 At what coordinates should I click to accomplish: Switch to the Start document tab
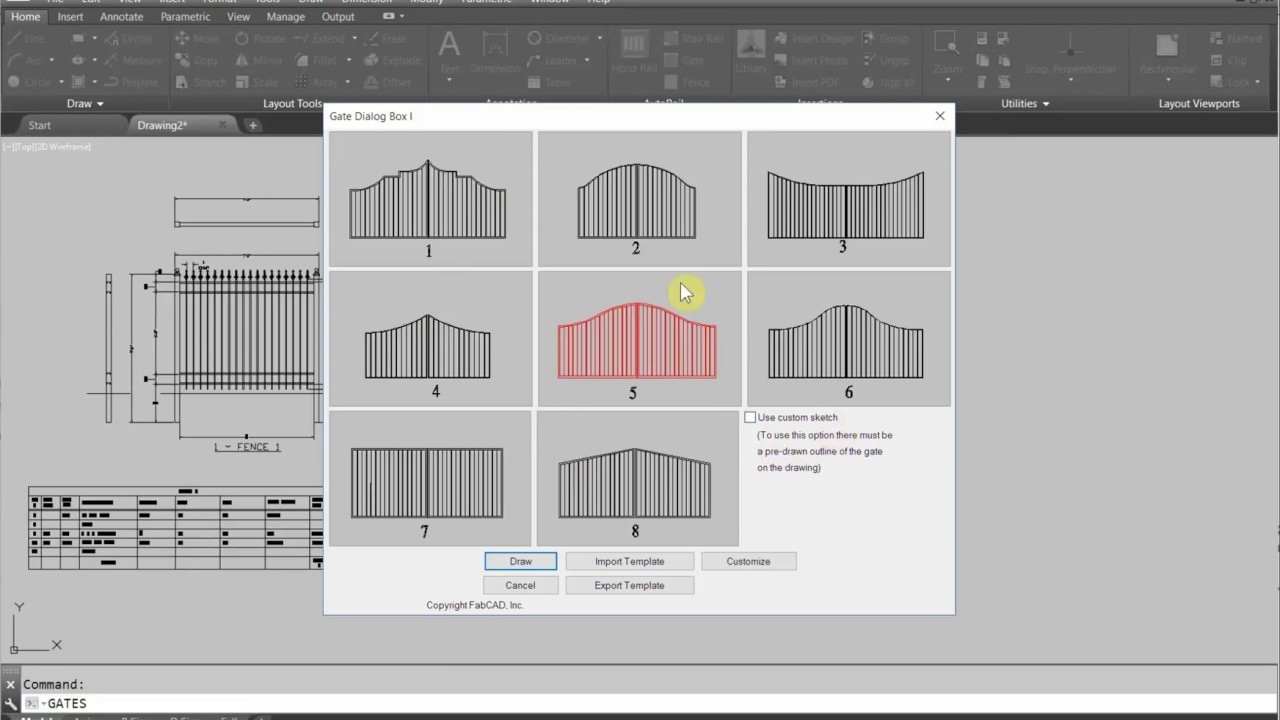40,125
